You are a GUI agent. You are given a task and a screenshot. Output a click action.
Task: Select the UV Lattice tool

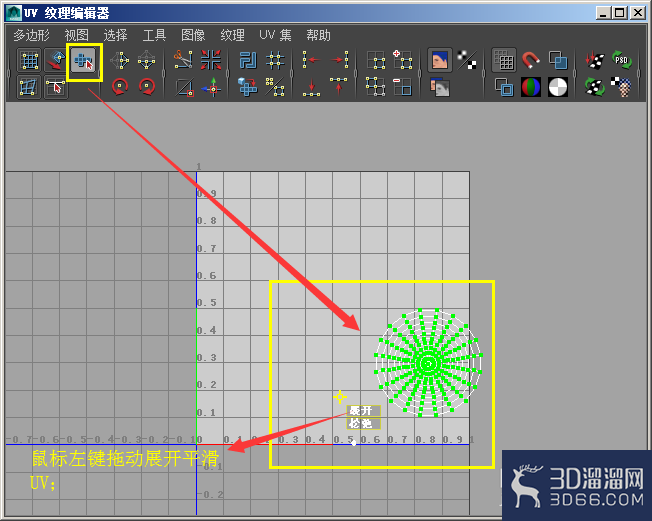click(29, 61)
